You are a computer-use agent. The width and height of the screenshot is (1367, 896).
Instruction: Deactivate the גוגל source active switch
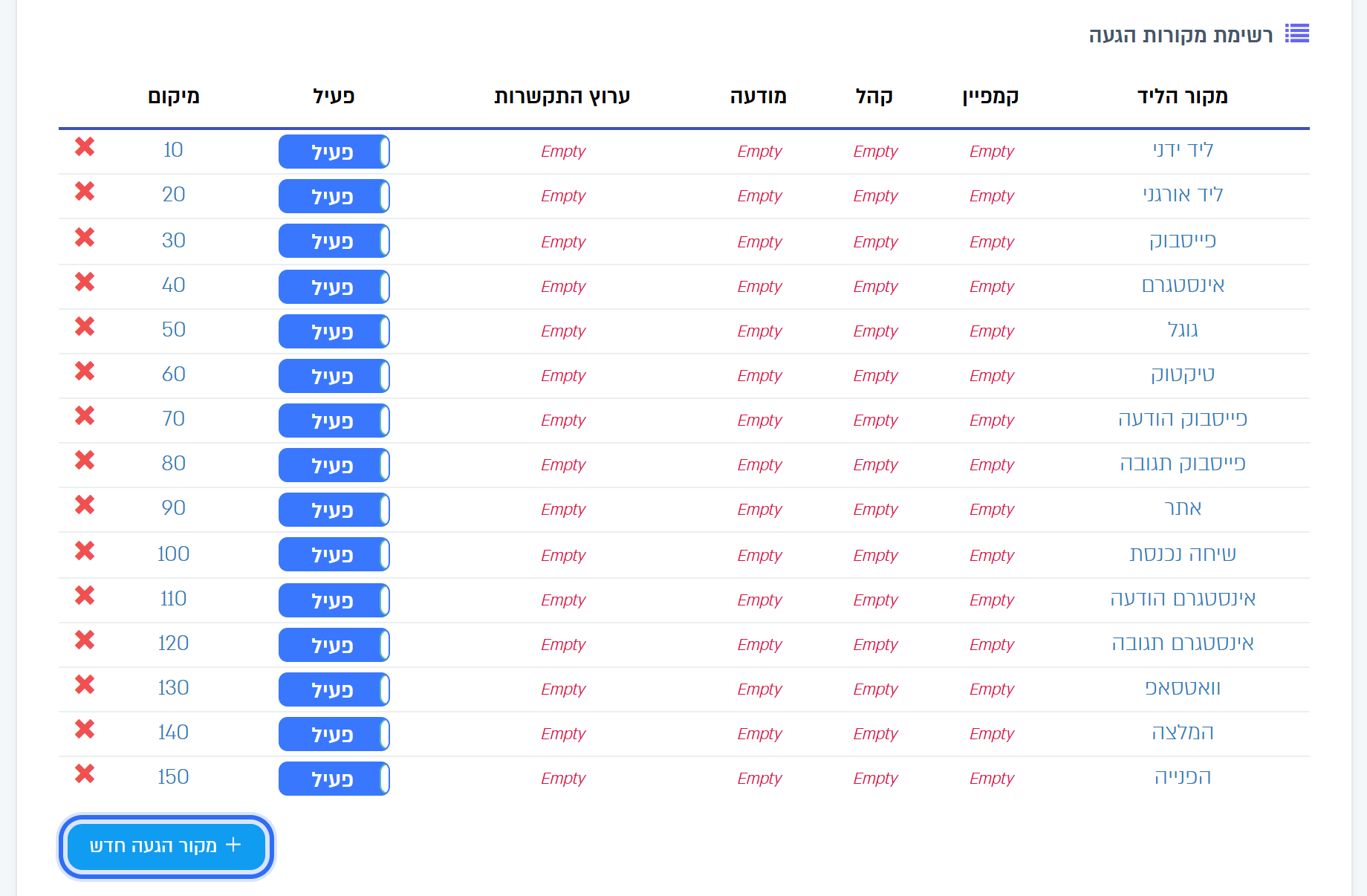coord(334,331)
